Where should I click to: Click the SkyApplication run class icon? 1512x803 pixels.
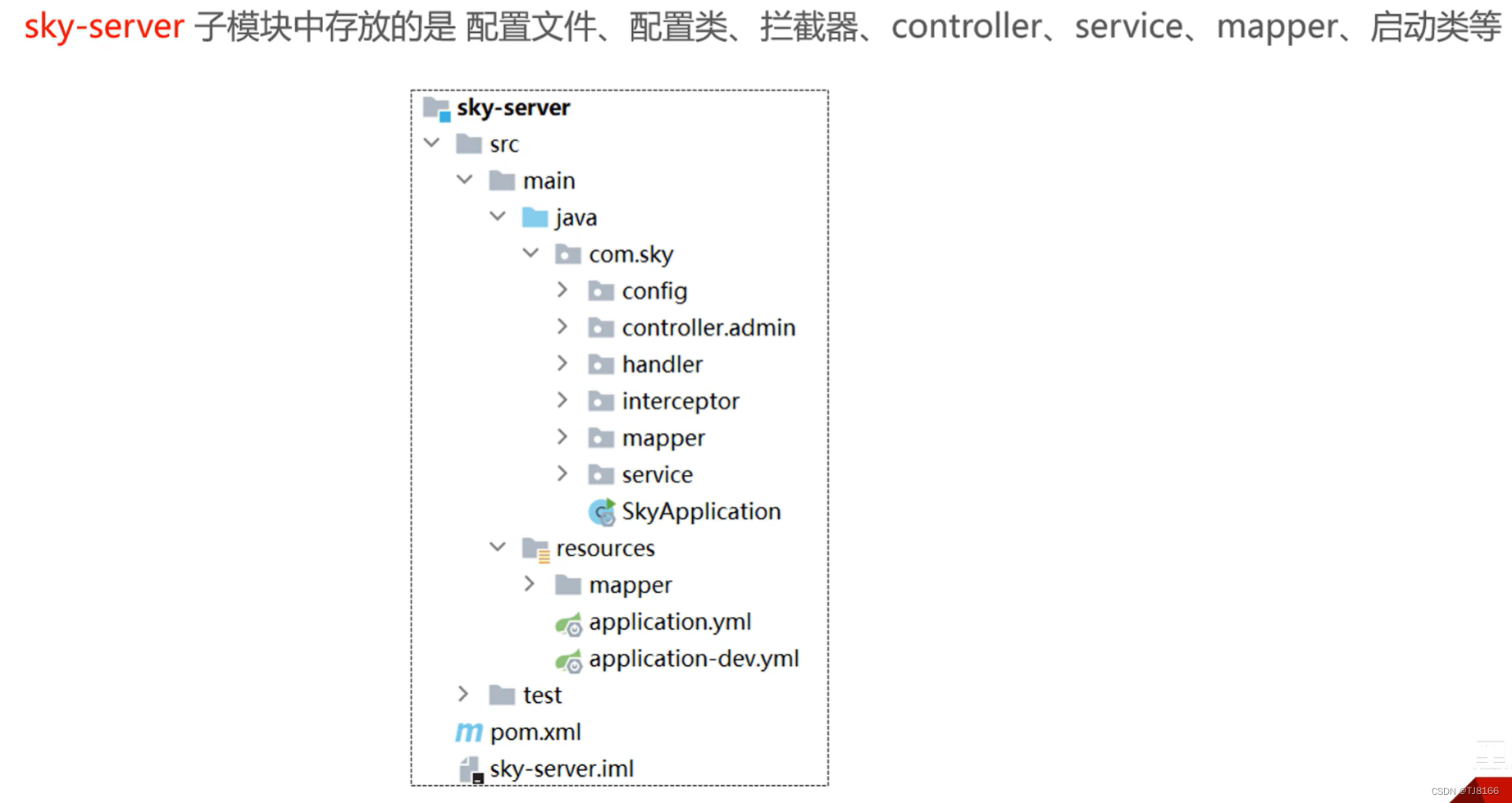click(603, 512)
